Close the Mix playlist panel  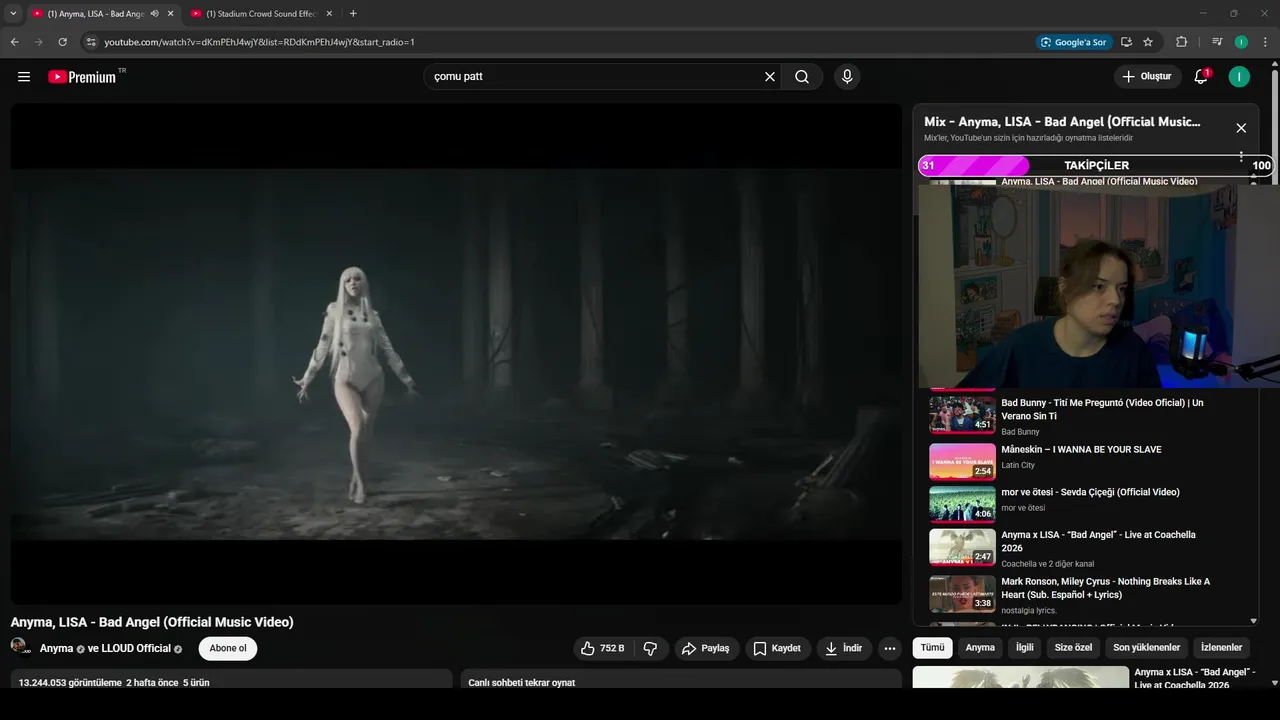(x=1241, y=128)
